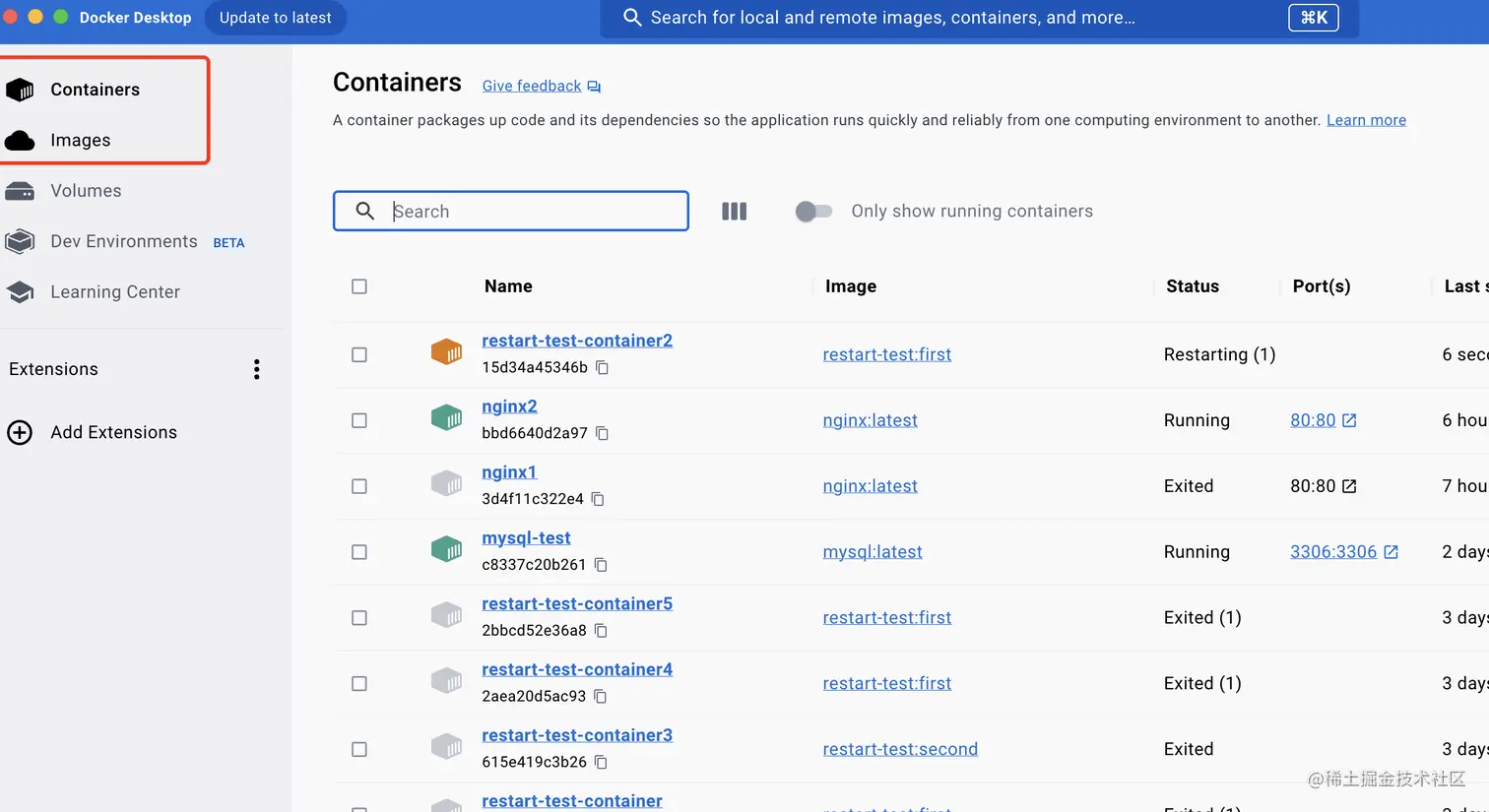Toggle Only show running containers switch
The height and width of the screenshot is (812, 1489).
coord(813,212)
